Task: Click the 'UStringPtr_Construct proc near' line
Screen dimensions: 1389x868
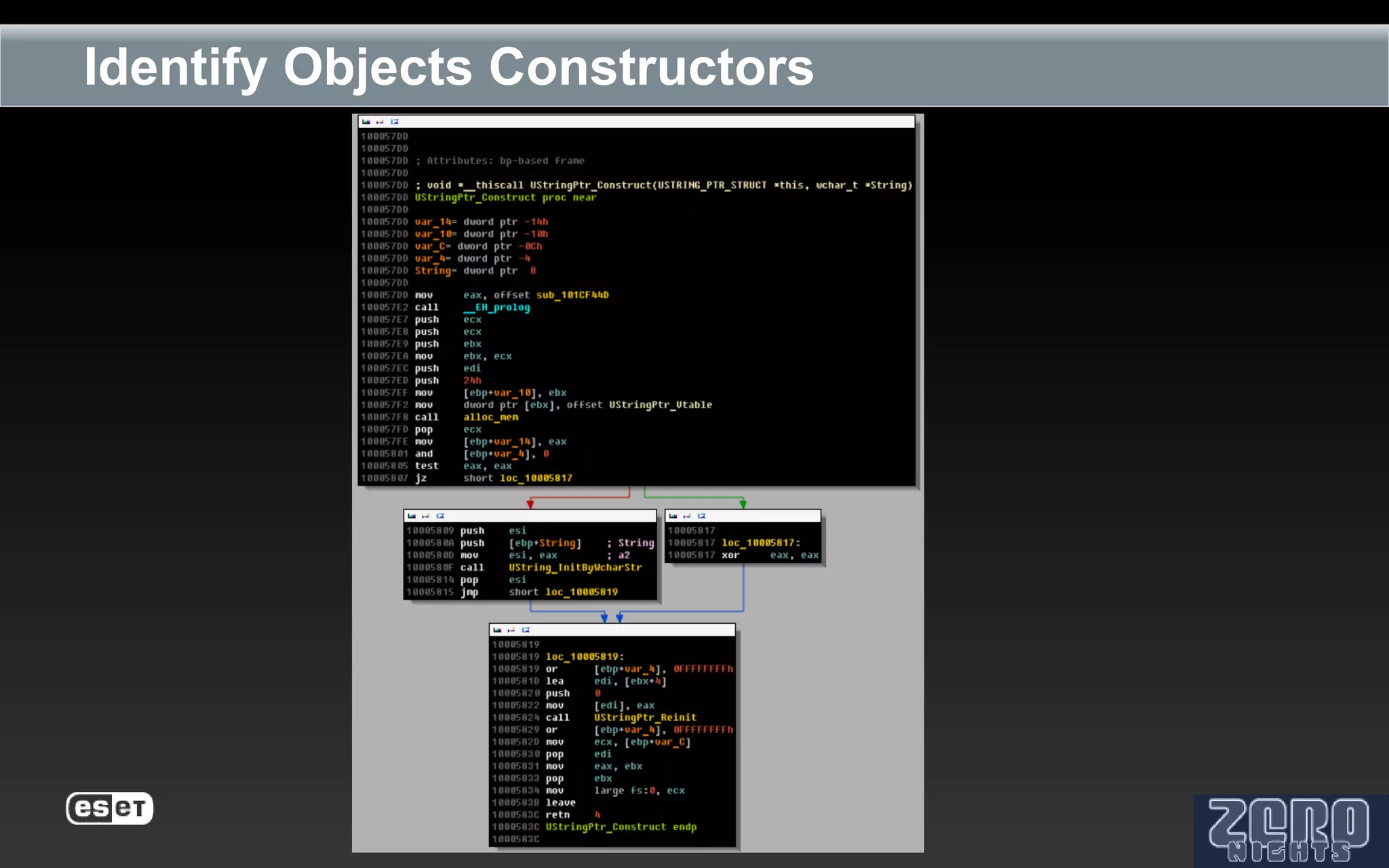Action: click(506, 197)
